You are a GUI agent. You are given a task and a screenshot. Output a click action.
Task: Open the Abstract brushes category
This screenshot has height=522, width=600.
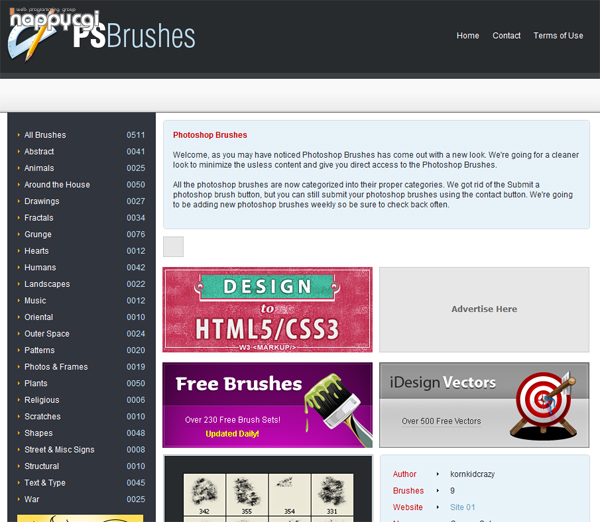point(39,152)
